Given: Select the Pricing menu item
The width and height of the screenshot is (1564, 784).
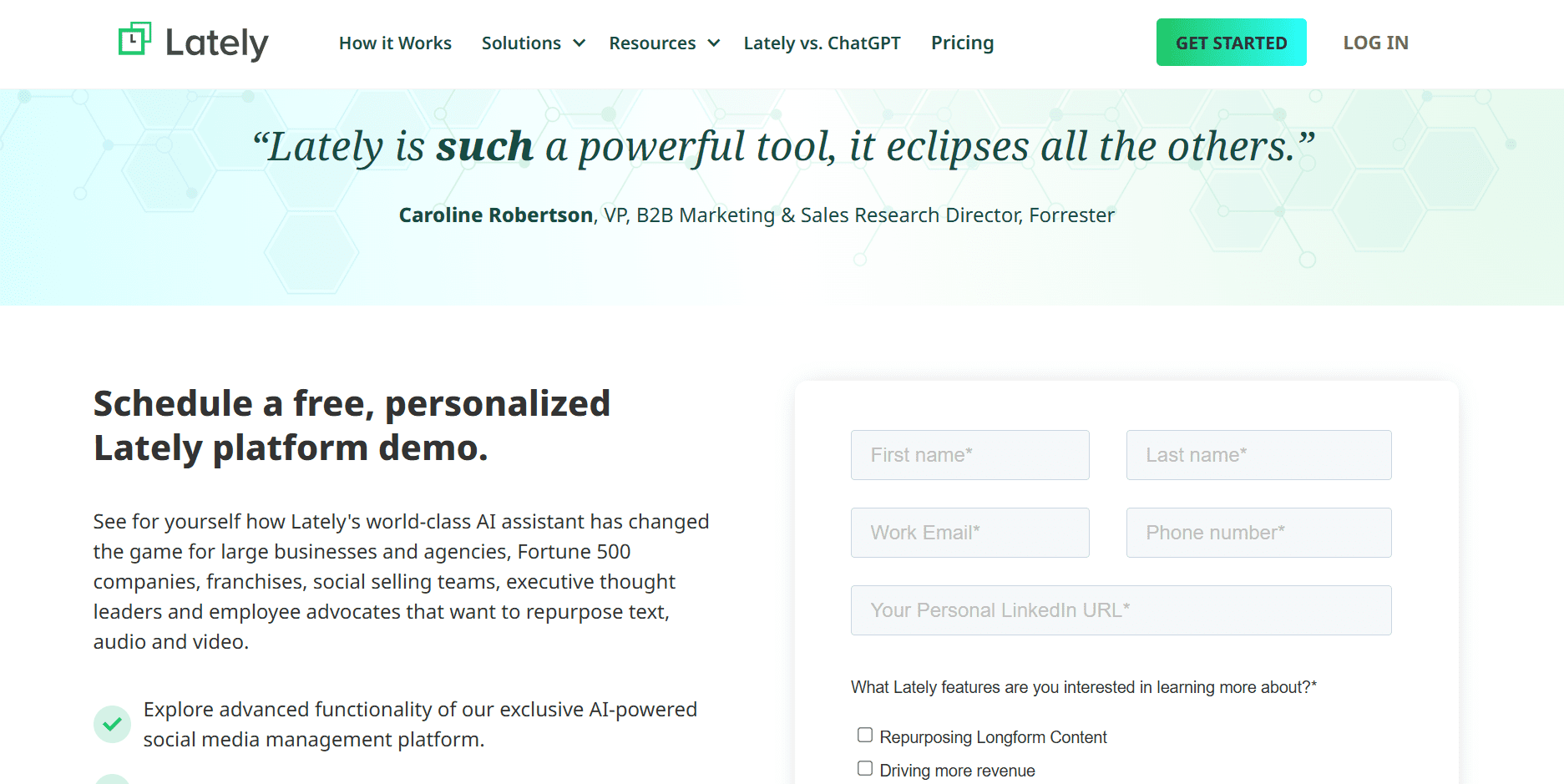Looking at the screenshot, I should [x=962, y=43].
